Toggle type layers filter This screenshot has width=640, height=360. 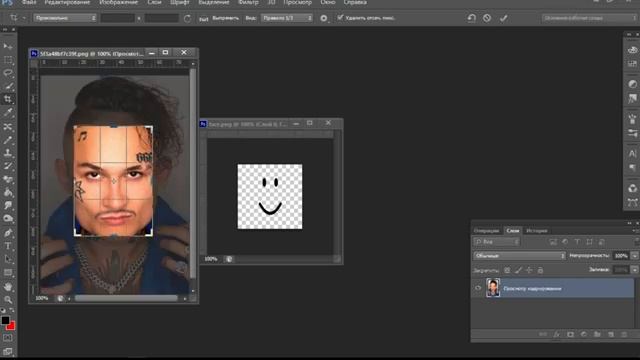(577, 242)
